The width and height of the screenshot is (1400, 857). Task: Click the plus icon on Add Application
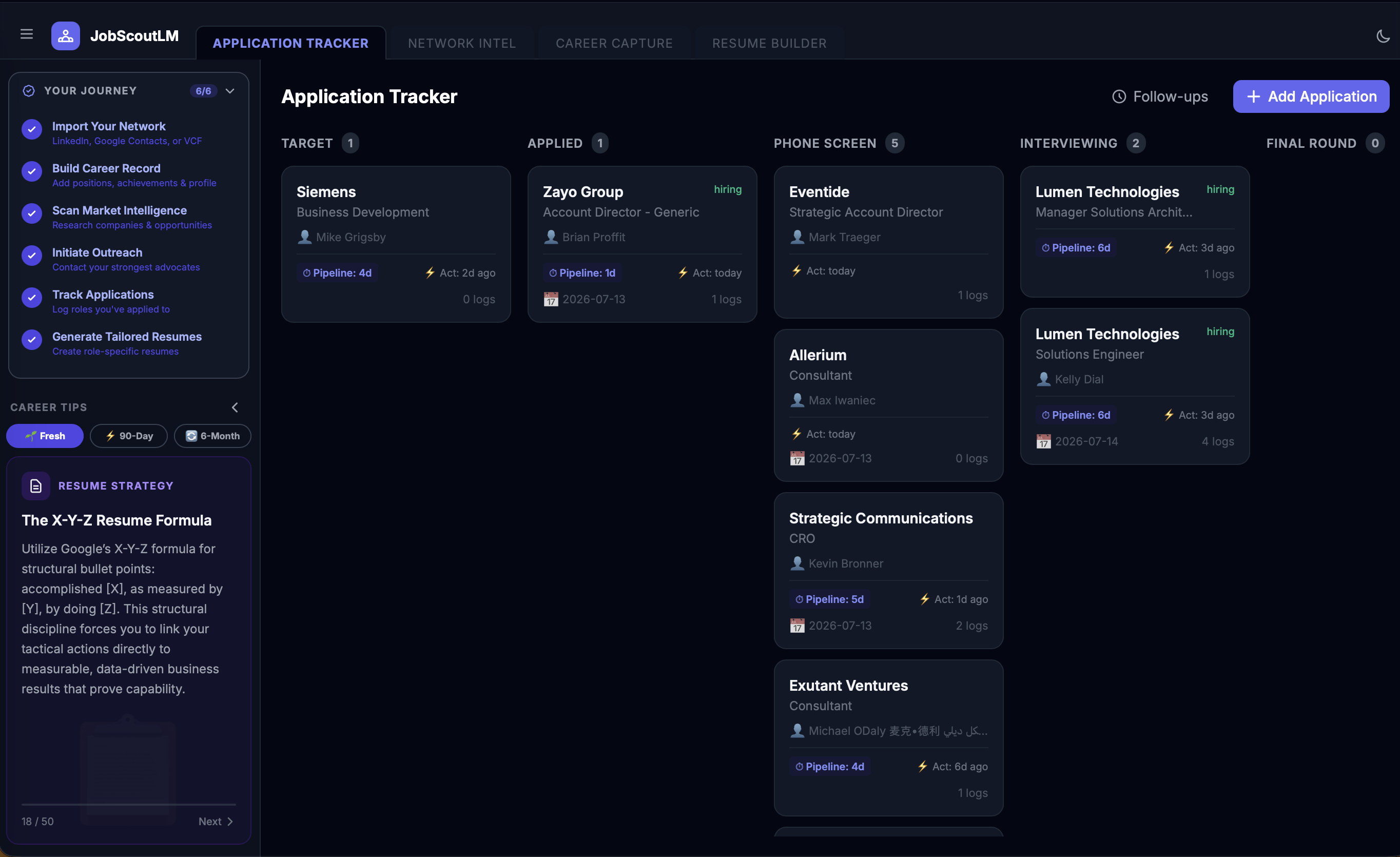(x=1253, y=96)
